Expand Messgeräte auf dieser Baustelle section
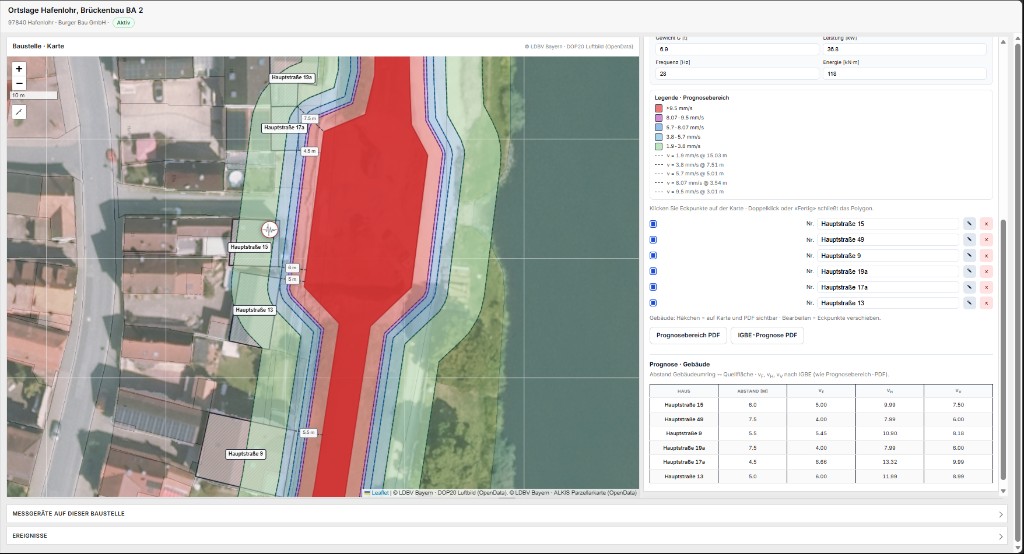The width and height of the screenshot is (1024, 554). [508, 513]
